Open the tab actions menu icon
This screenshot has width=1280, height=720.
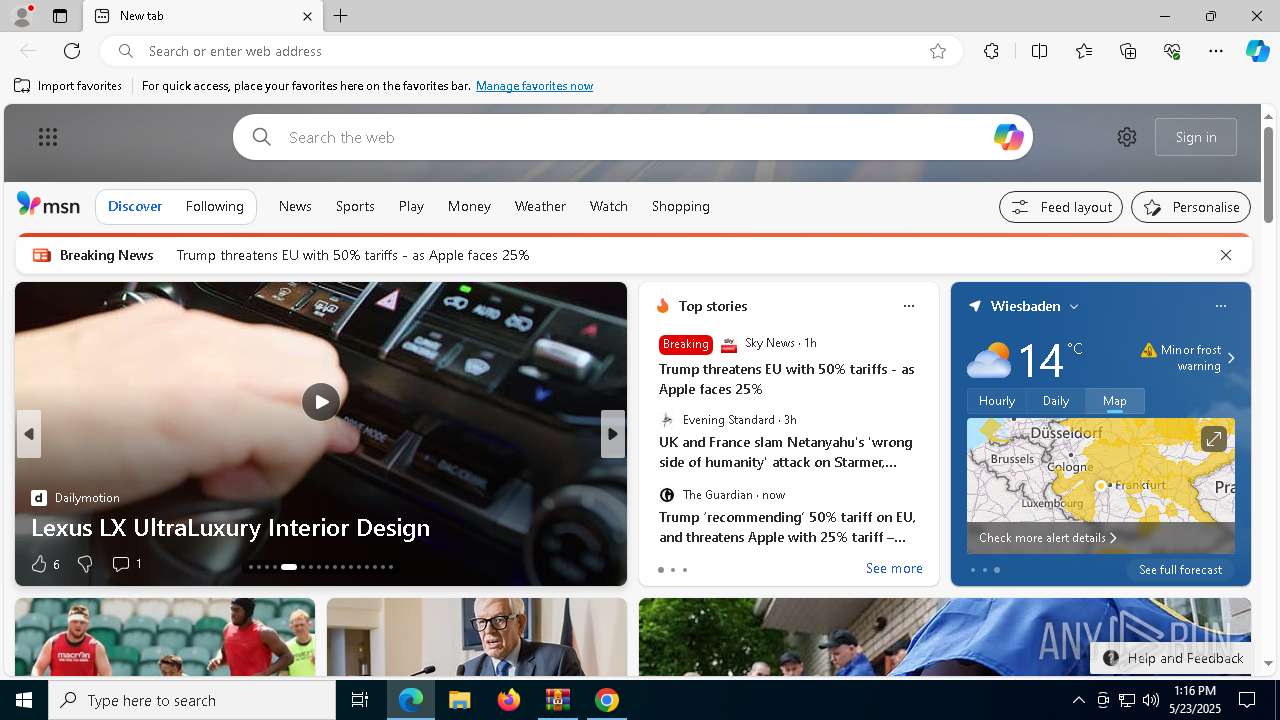click(x=60, y=16)
